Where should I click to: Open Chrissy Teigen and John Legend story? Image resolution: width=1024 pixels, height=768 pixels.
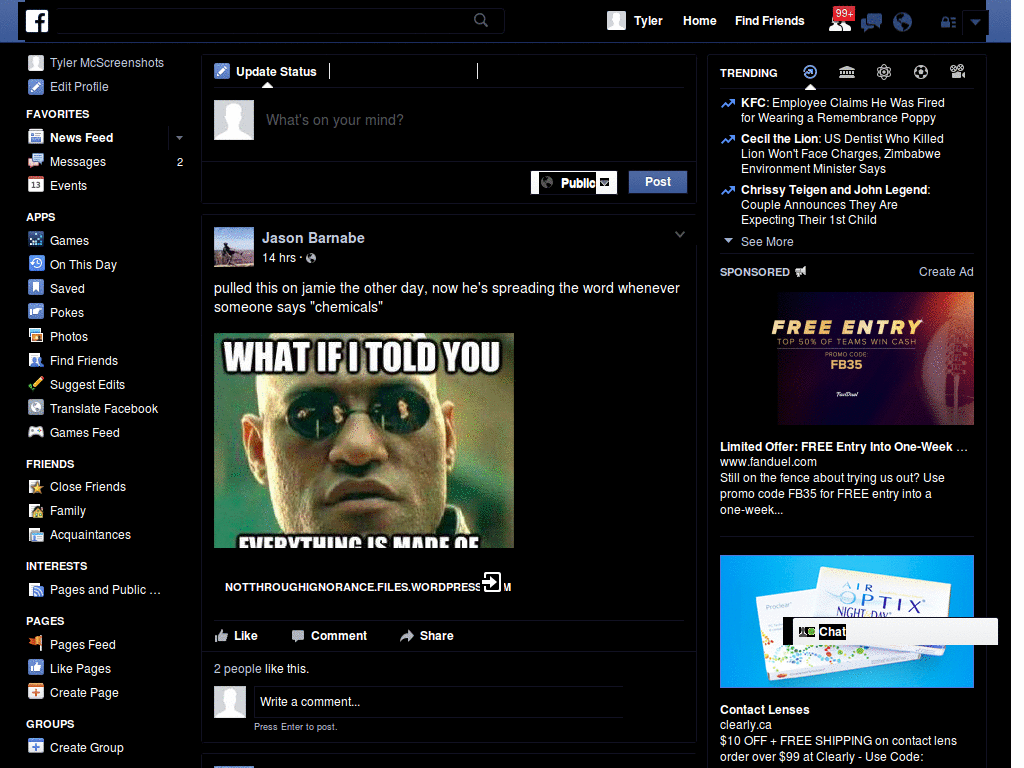click(x=835, y=205)
